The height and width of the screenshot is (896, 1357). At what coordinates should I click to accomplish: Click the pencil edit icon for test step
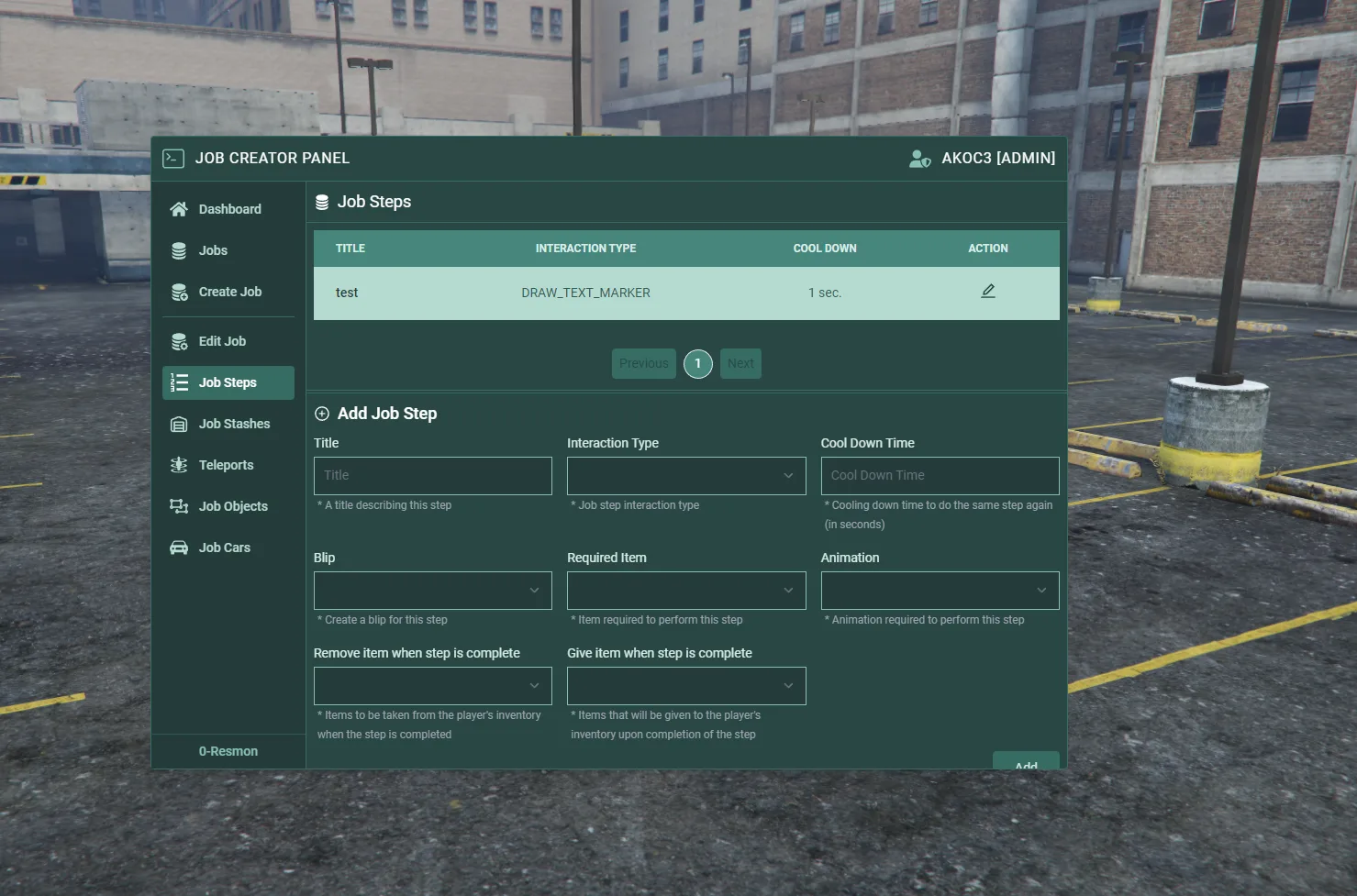coord(988,292)
